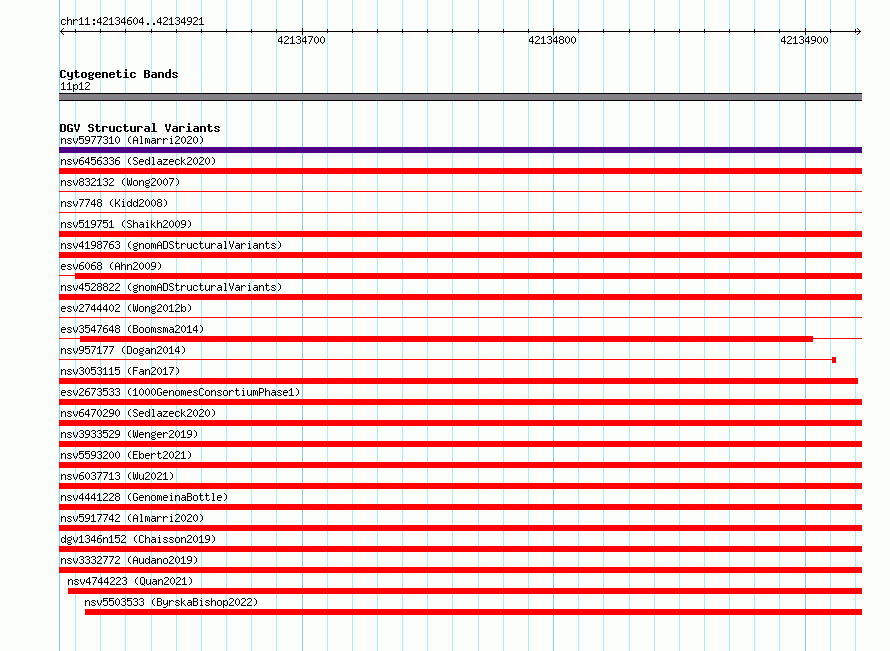Select nsv3053115 (Fan2017) variant label
This screenshot has width=890, height=651.
coord(120,371)
